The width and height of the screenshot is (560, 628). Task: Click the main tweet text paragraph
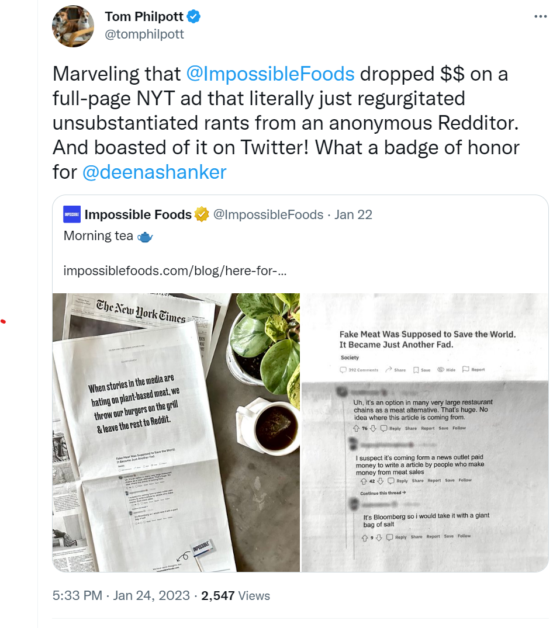tap(286, 123)
